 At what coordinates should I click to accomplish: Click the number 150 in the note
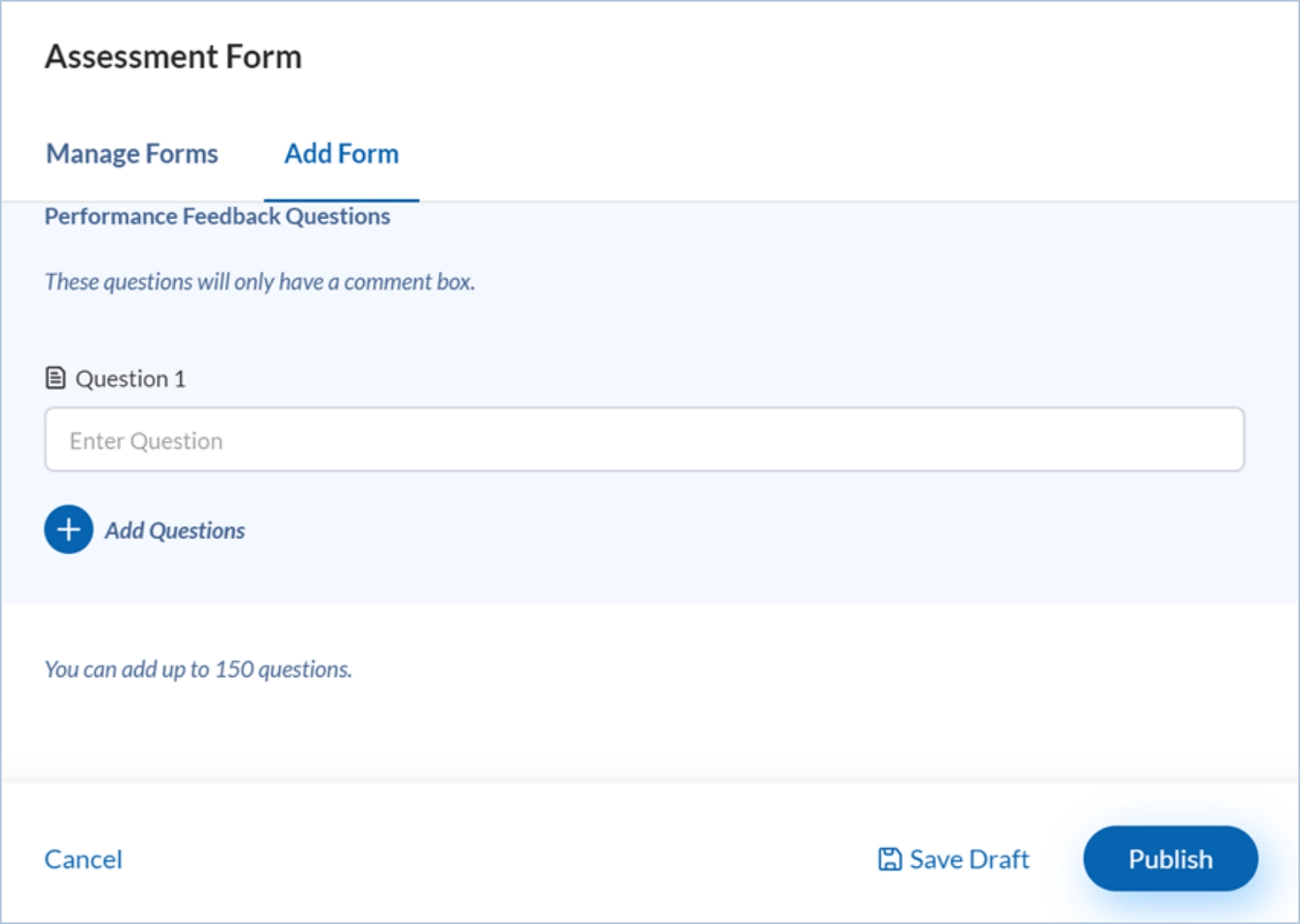tap(234, 669)
